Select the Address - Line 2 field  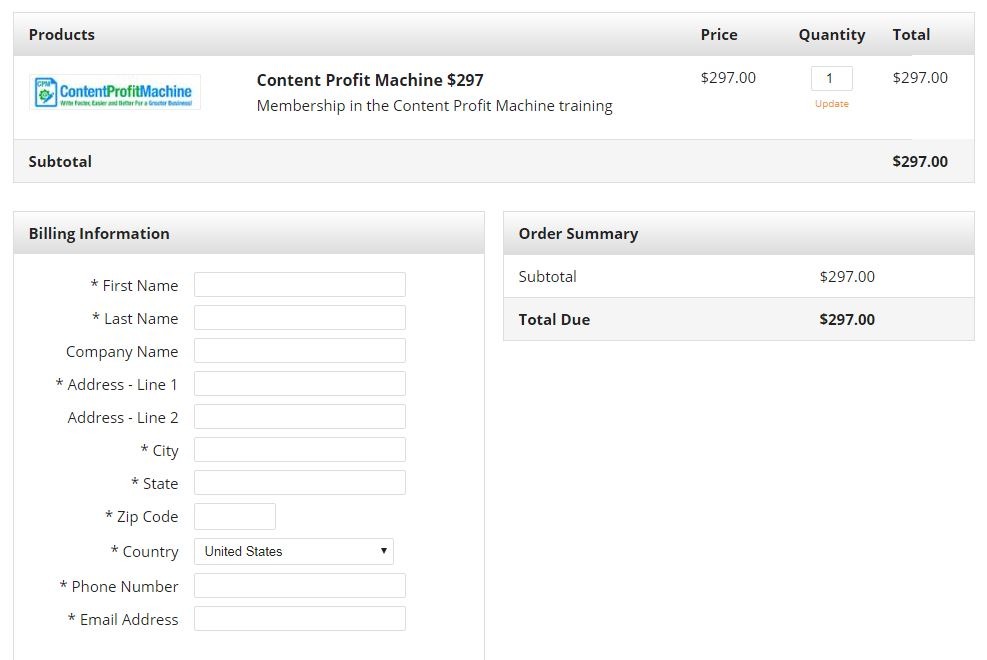point(299,417)
